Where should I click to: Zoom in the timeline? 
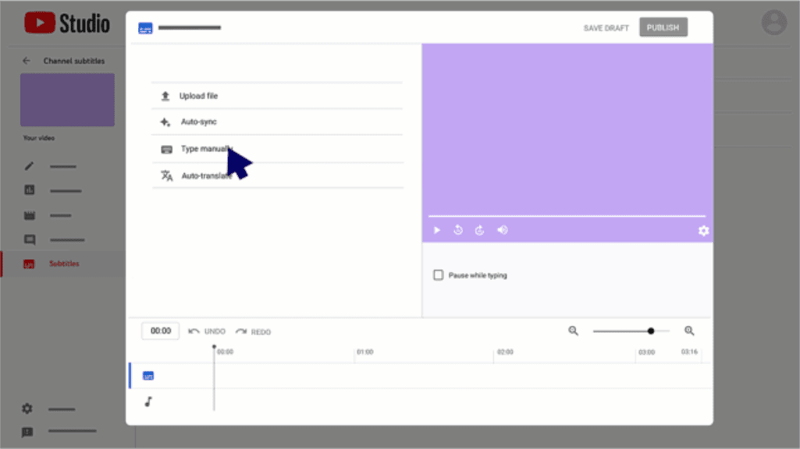(689, 331)
